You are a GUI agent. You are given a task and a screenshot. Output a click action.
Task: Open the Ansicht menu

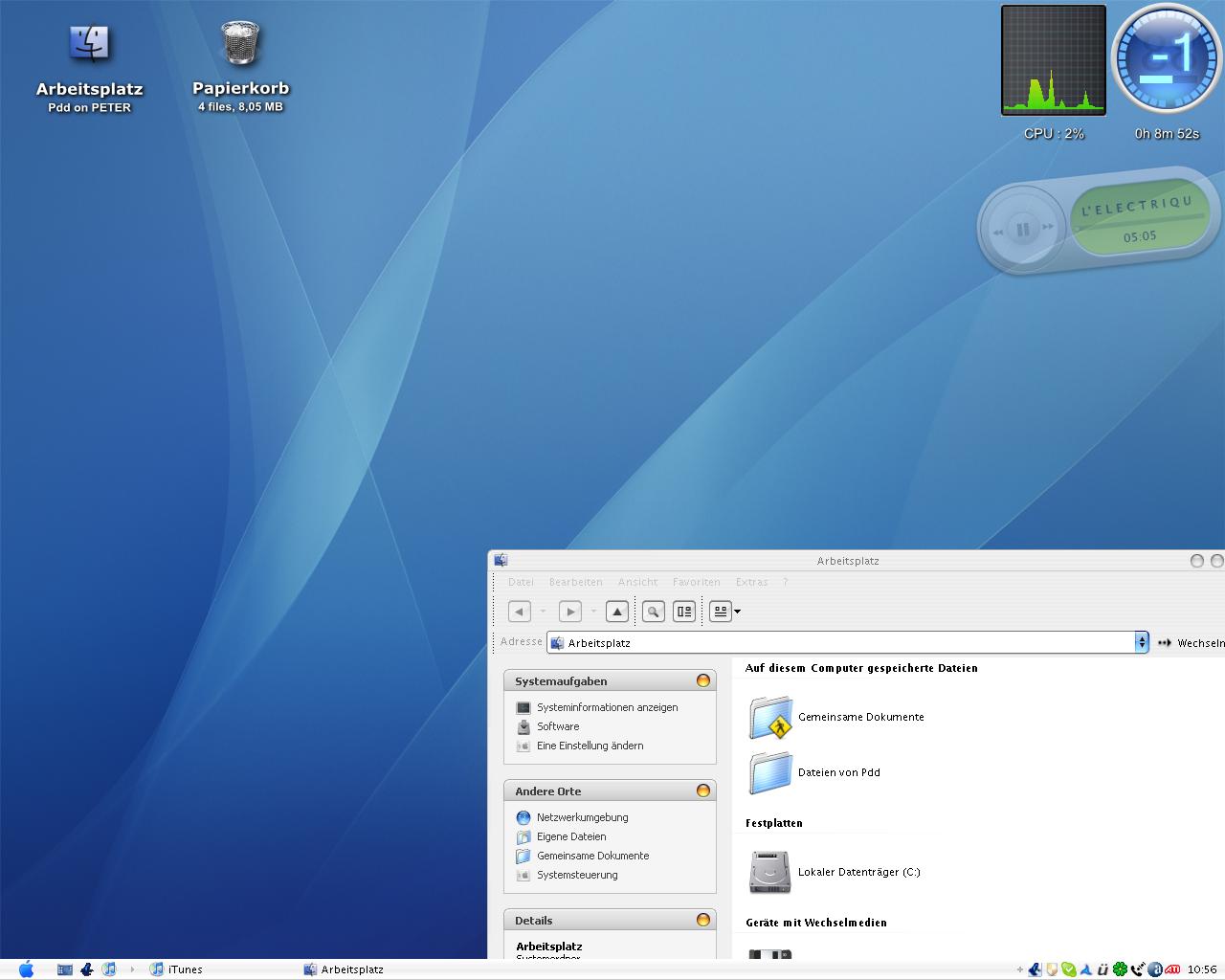point(637,582)
